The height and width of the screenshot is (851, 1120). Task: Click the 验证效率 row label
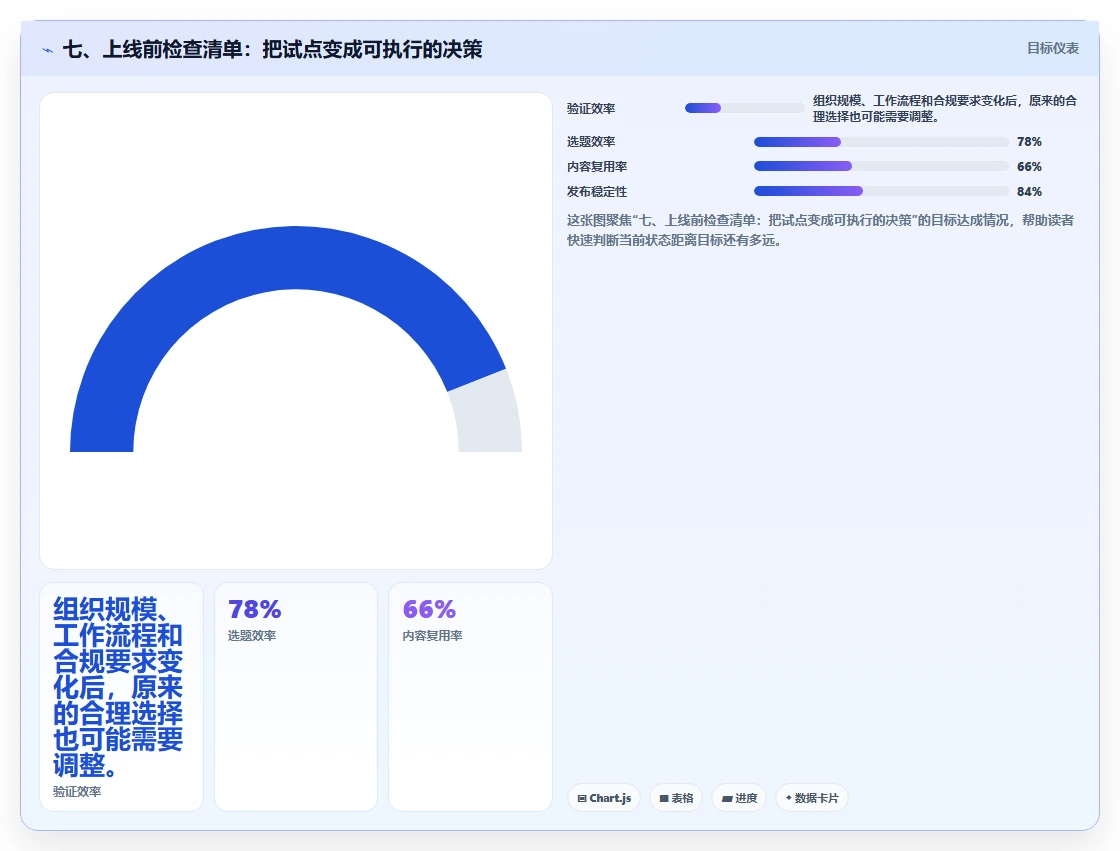(x=591, y=109)
